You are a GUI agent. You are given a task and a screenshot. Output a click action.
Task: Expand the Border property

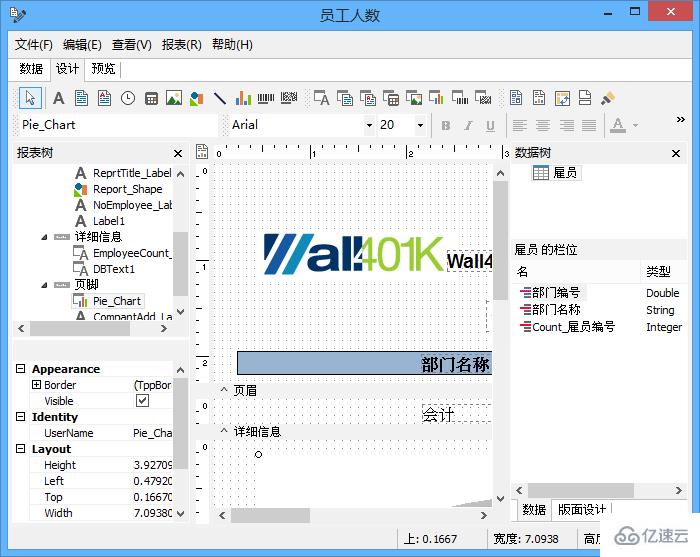pos(37,384)
